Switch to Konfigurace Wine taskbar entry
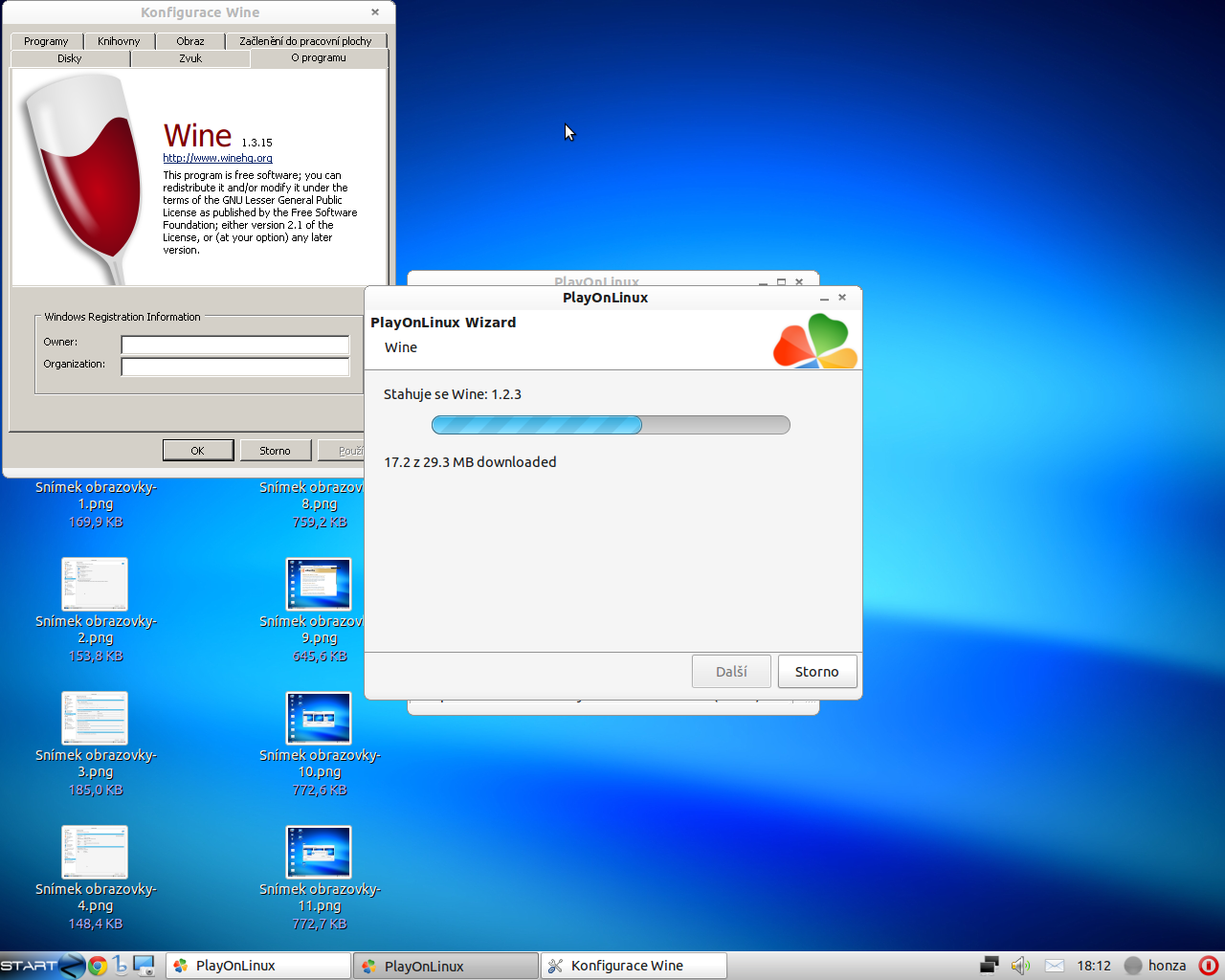This screenshot has height=980, width=1225. 634,966
